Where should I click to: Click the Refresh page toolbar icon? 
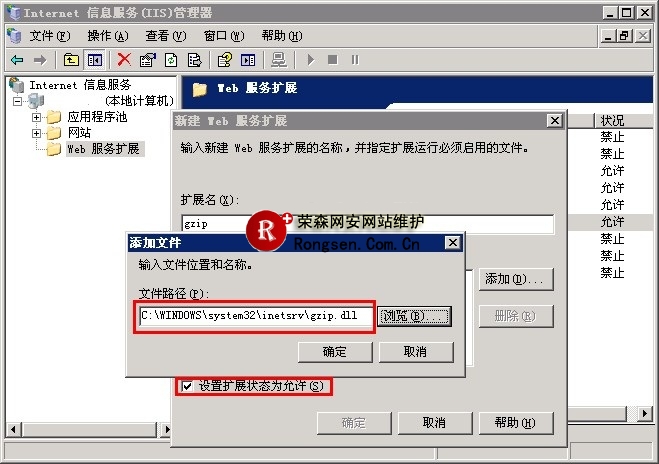pyautogui.click(x=171, y=60)
